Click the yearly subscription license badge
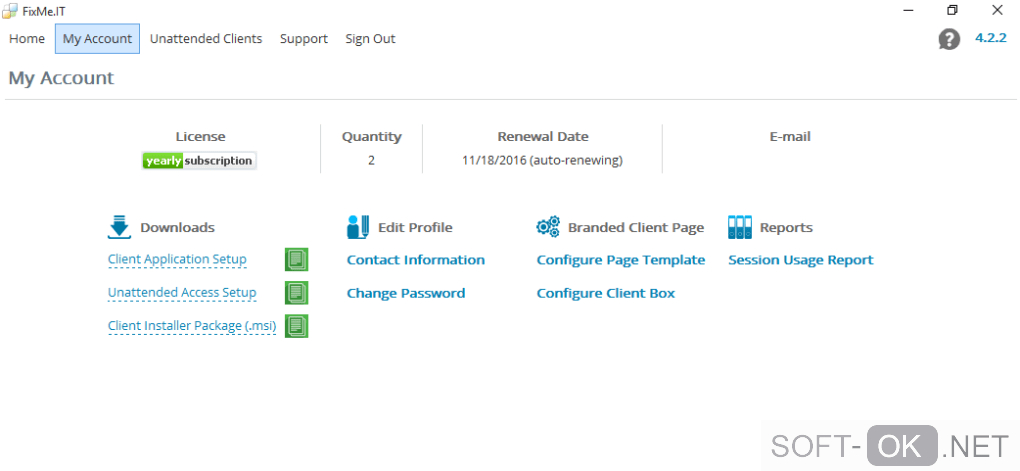This screenshot has height=471, width=1020. (x=199, y=160)
